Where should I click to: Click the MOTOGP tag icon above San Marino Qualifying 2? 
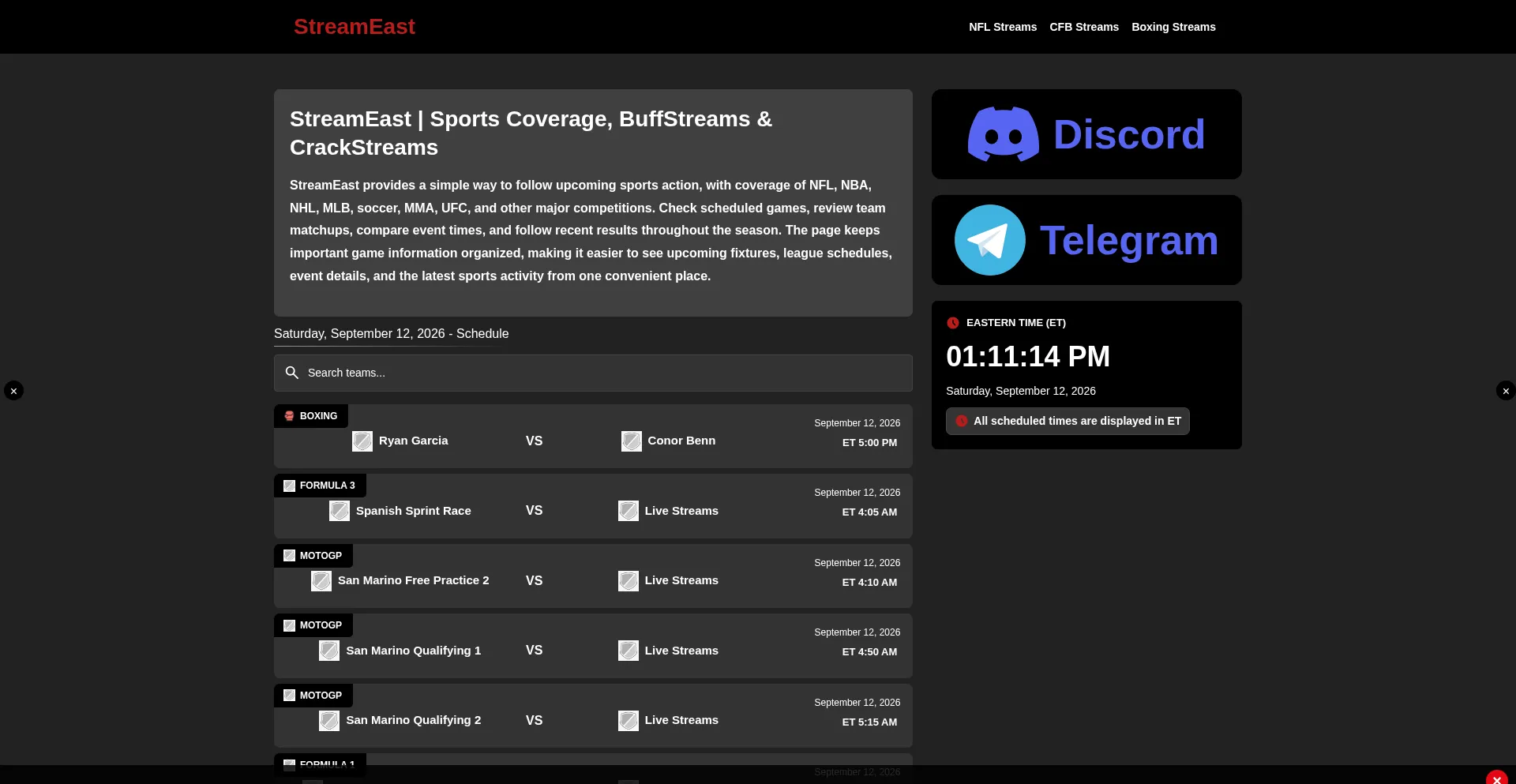pyautogui.click(x=290, y=696)
